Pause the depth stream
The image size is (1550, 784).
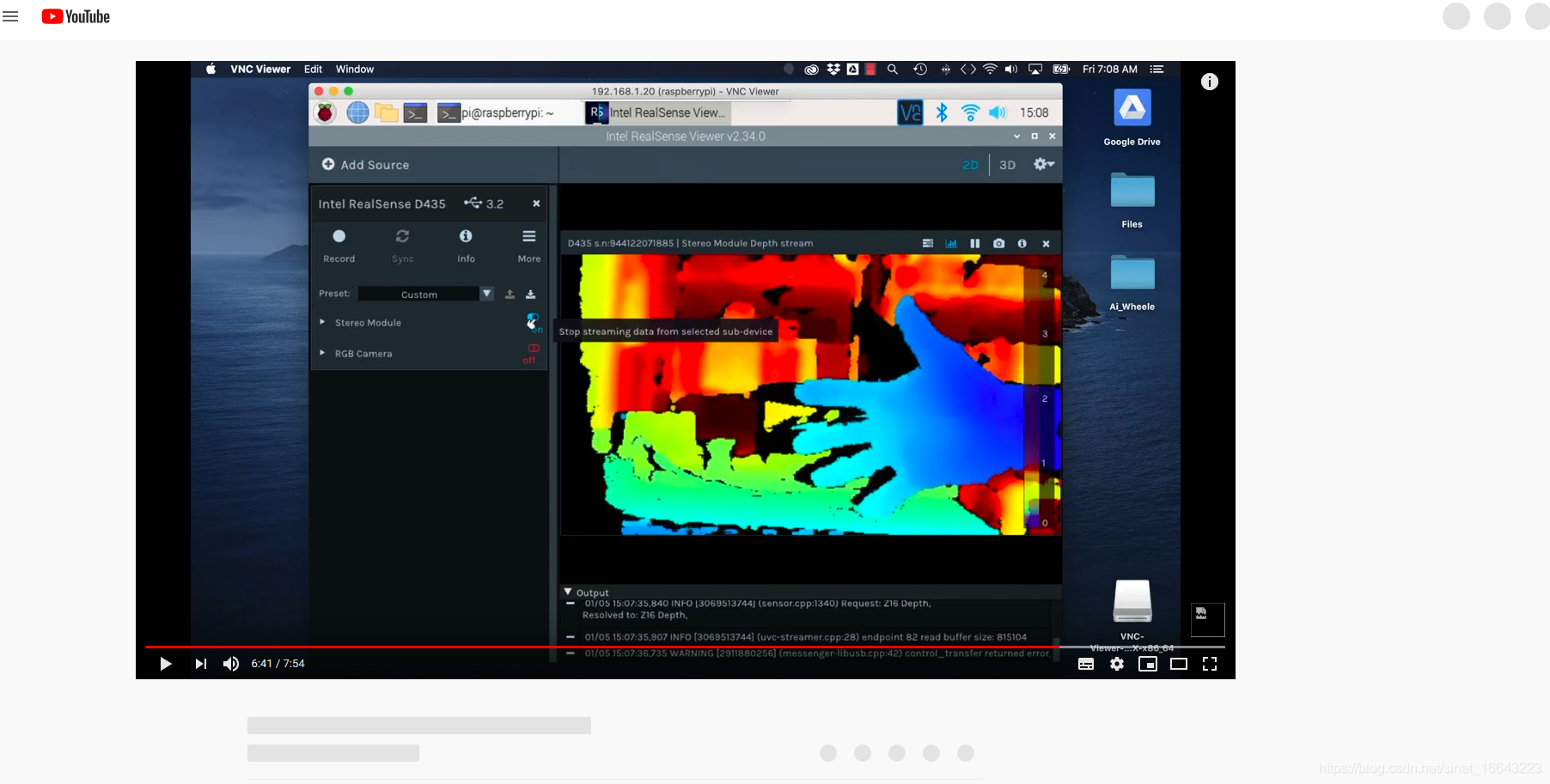(974, 244)
